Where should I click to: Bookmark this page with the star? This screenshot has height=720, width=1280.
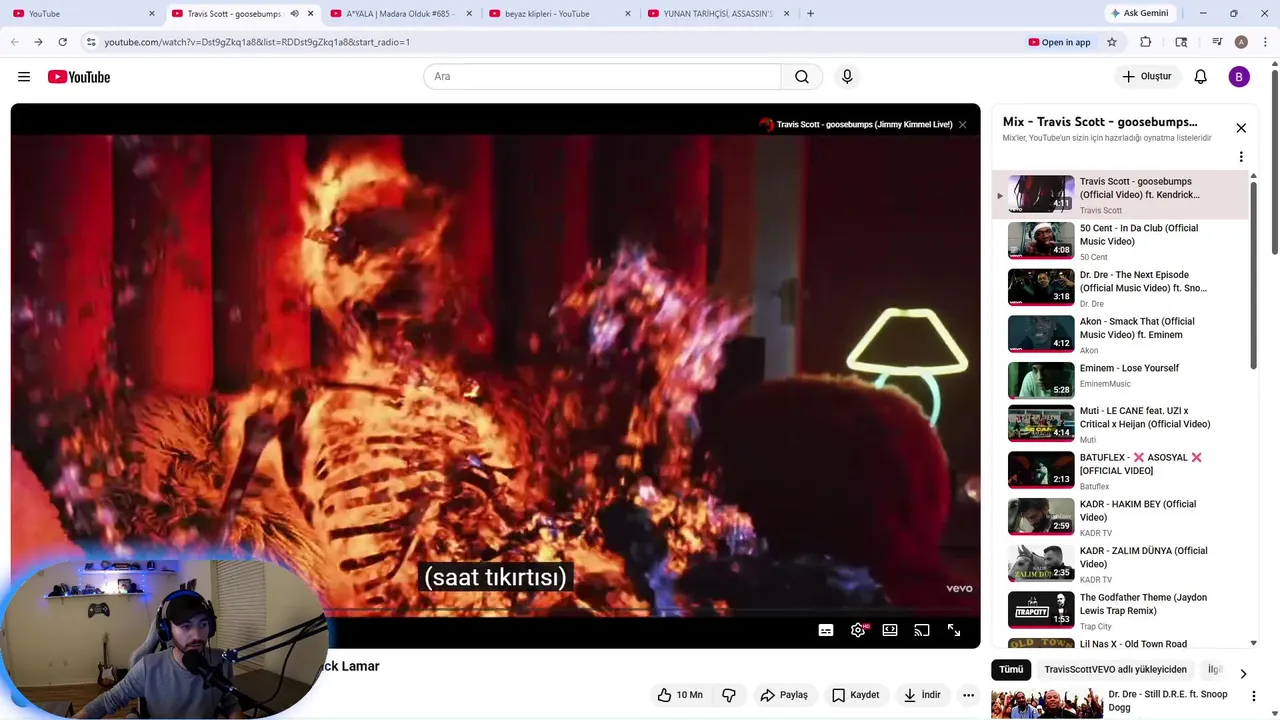click(1111, 42)
